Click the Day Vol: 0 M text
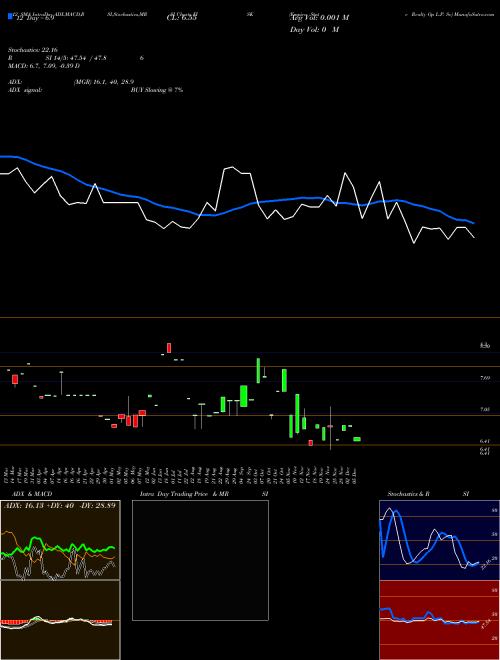 tap(314, 30)
